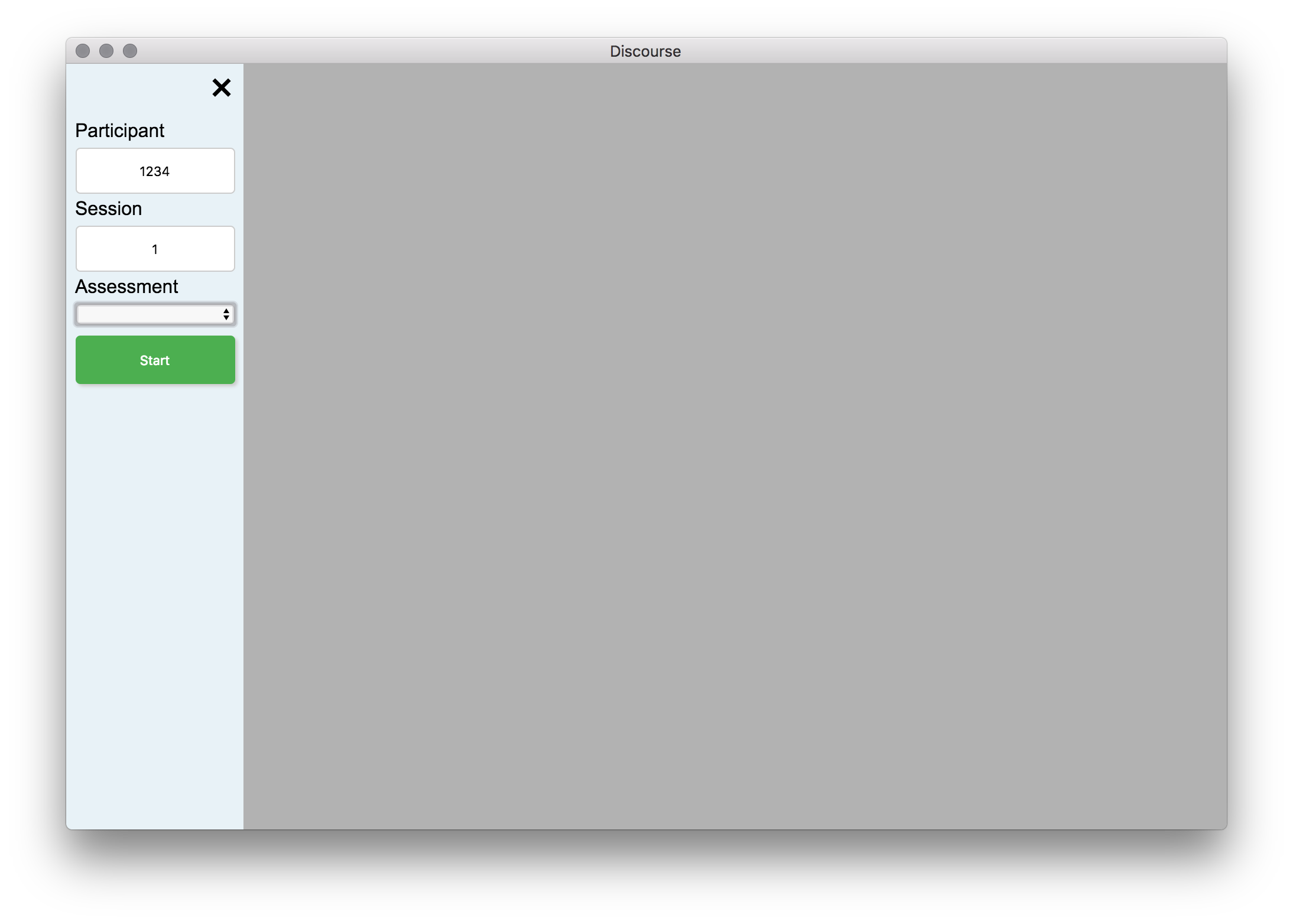Click the Assessment dropdown up-down arrows
The height and width of the screenshot is (924, 1293).
tap(226, 314)
